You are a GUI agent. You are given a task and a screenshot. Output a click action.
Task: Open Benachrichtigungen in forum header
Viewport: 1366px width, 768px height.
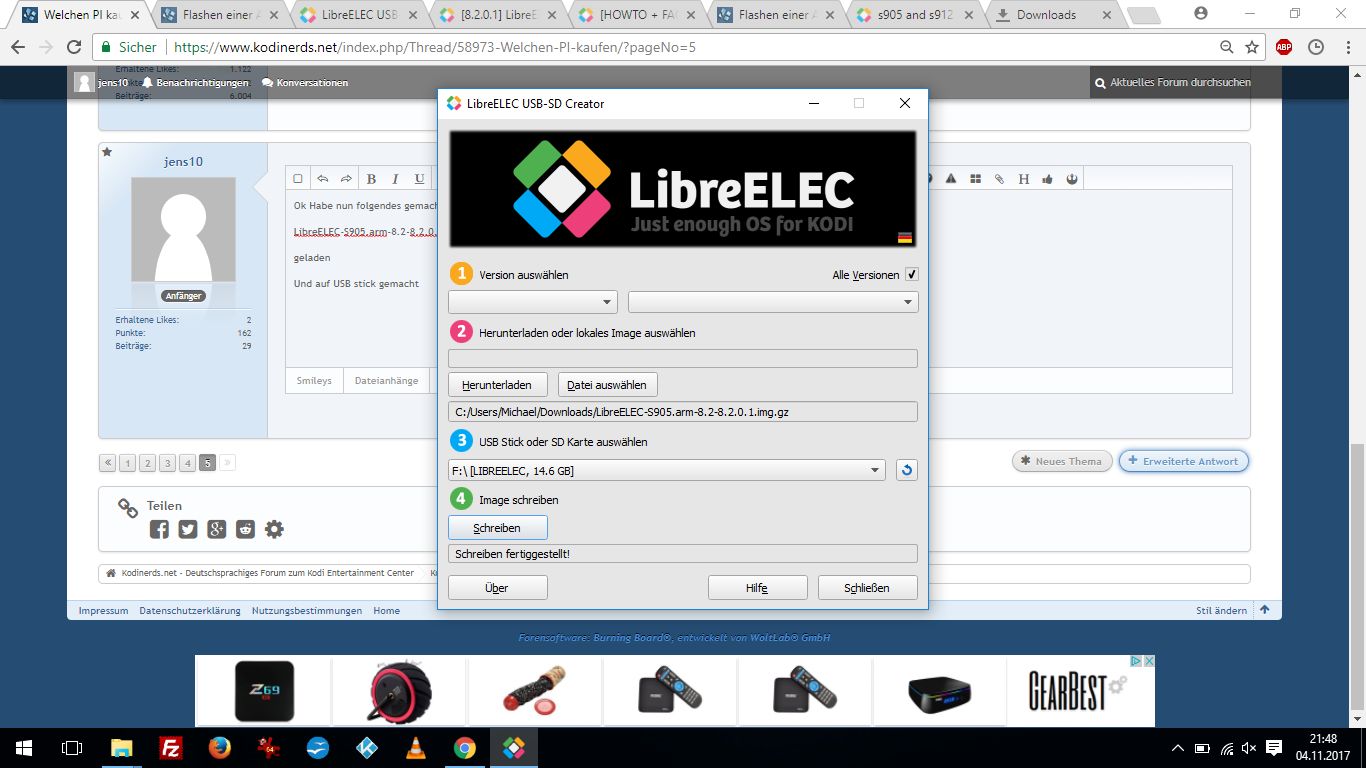pyautogui.click(x=195, y=82)
